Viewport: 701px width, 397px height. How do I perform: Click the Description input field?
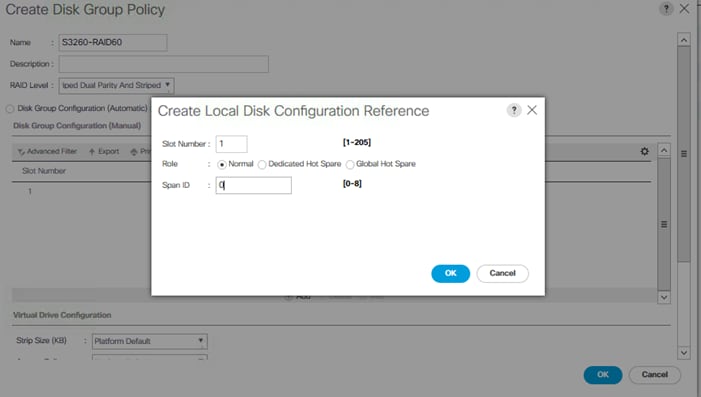click(x=164, y=64)
